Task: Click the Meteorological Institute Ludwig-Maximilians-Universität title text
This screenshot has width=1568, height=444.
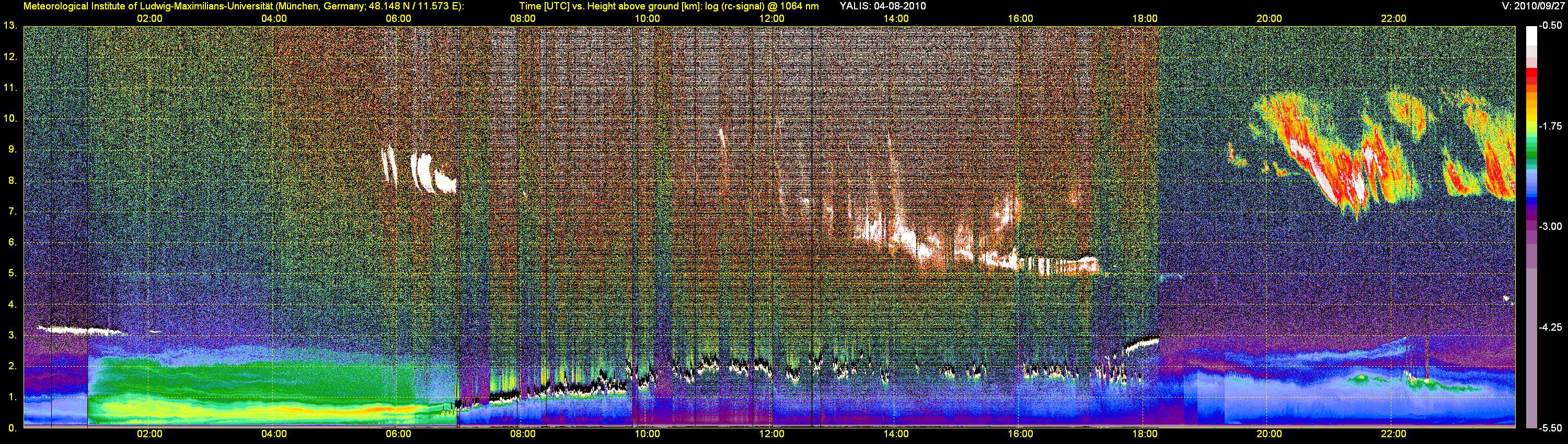Action: (244, 6)
